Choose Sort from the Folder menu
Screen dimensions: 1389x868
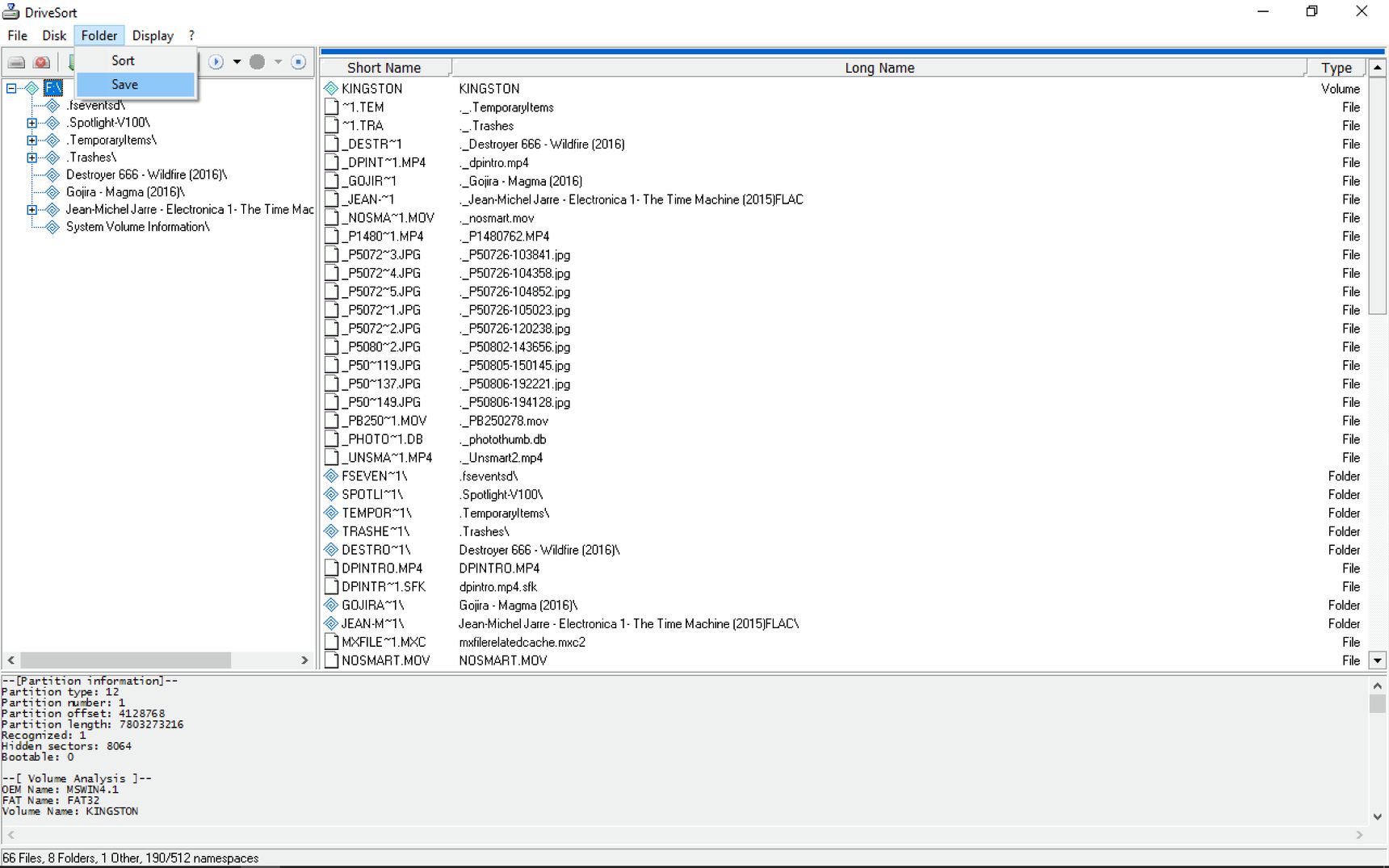(136, 61)
